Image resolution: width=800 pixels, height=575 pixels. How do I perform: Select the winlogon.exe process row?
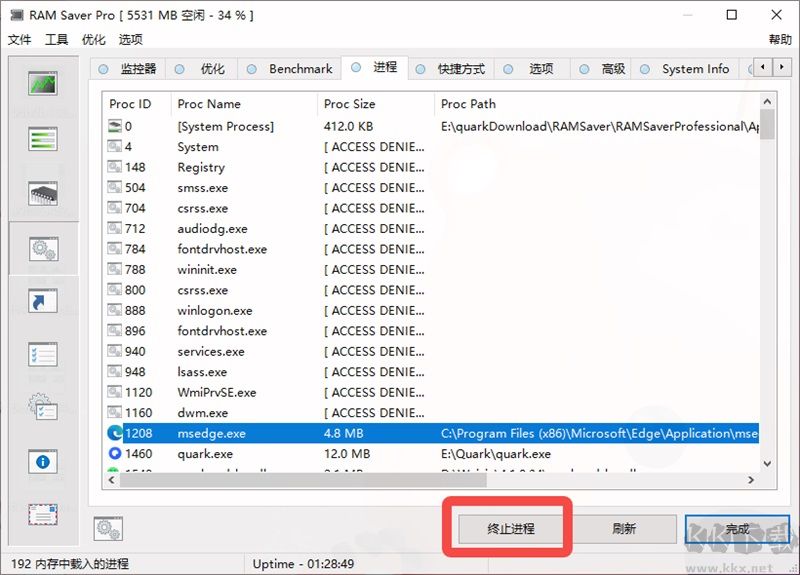pyautogui.click(x=431, y=310)
